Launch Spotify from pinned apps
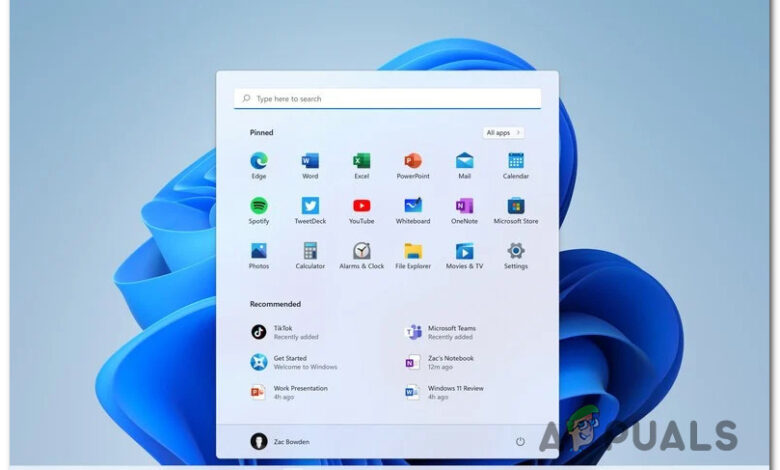This screenshot has height=470, width=780. [259, 206]
